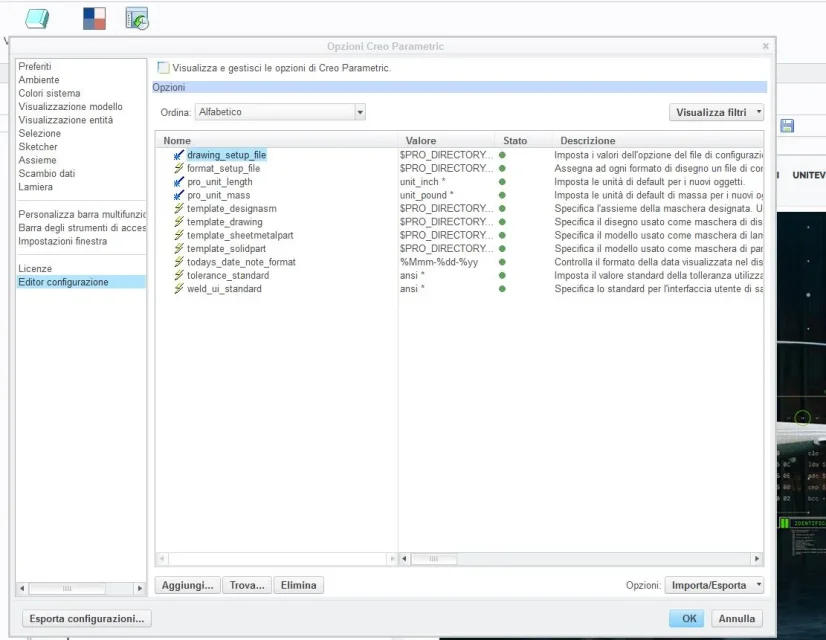Click the lightning icon next to format_setup_file

179,169
